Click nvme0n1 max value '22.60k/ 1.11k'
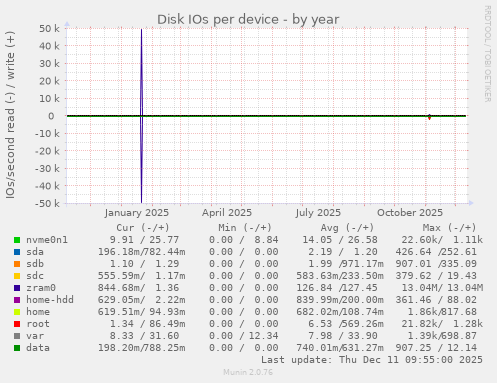This screenshot has width=497, height=383. 442,240
